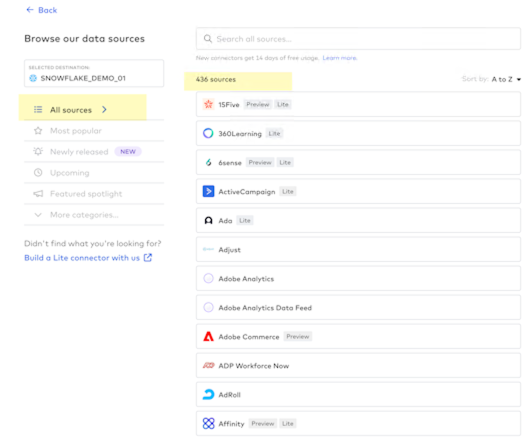Click Adobe Analytics Data Feed logo
This screenshot has width=528, height=440.
208,307
